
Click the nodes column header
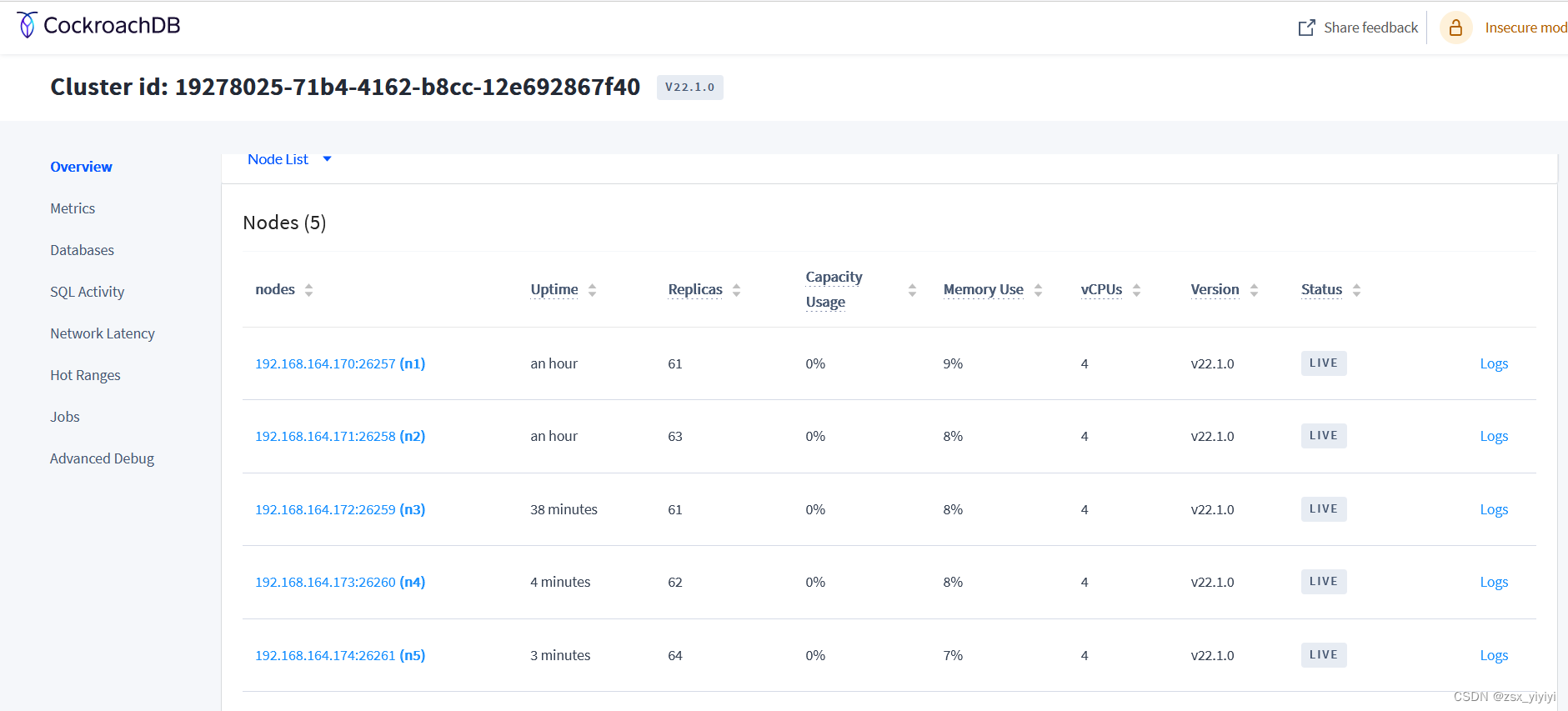click(275, 289)
